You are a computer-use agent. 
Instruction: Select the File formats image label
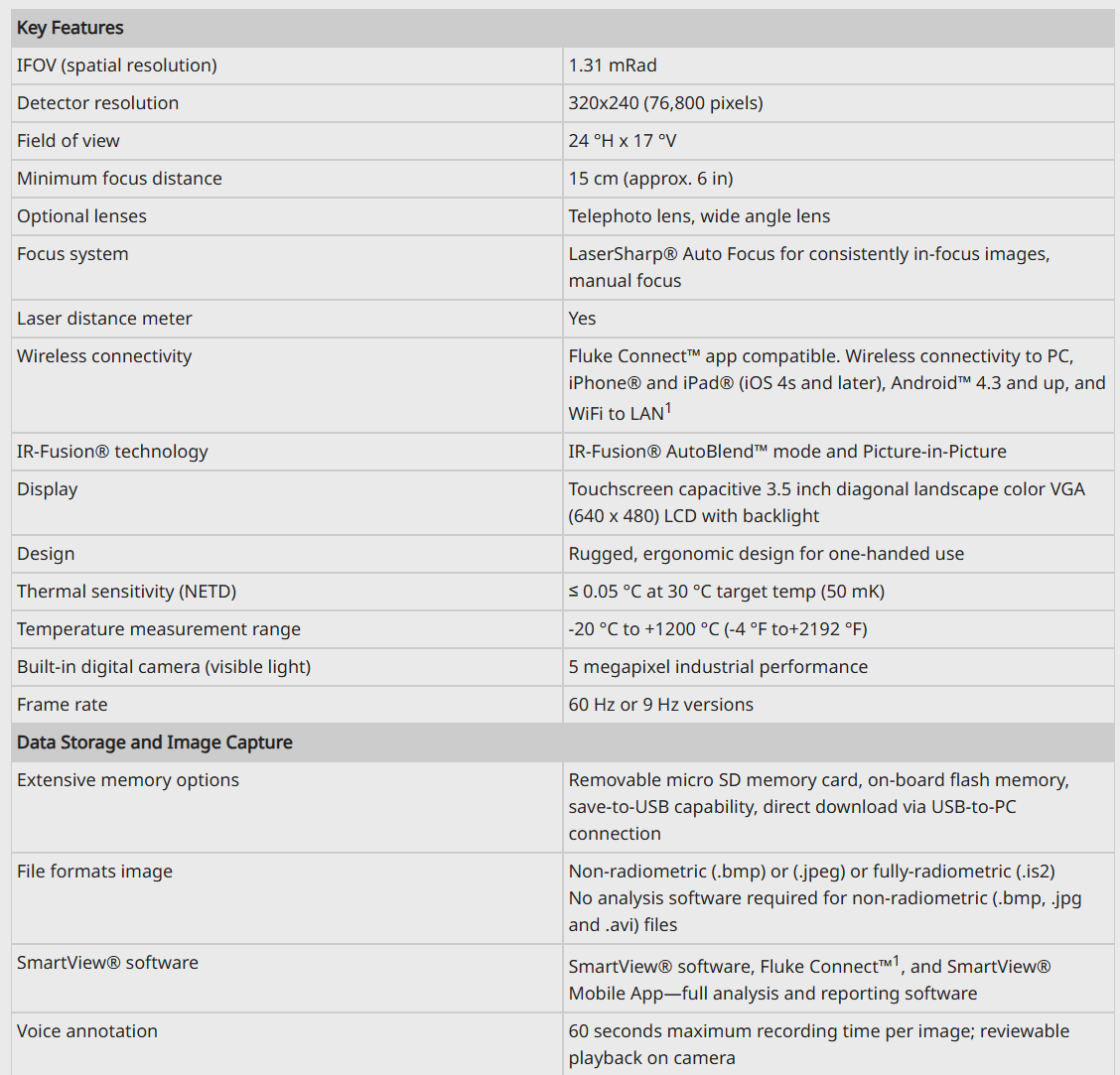pyautogui.click(x=94, y=872)
